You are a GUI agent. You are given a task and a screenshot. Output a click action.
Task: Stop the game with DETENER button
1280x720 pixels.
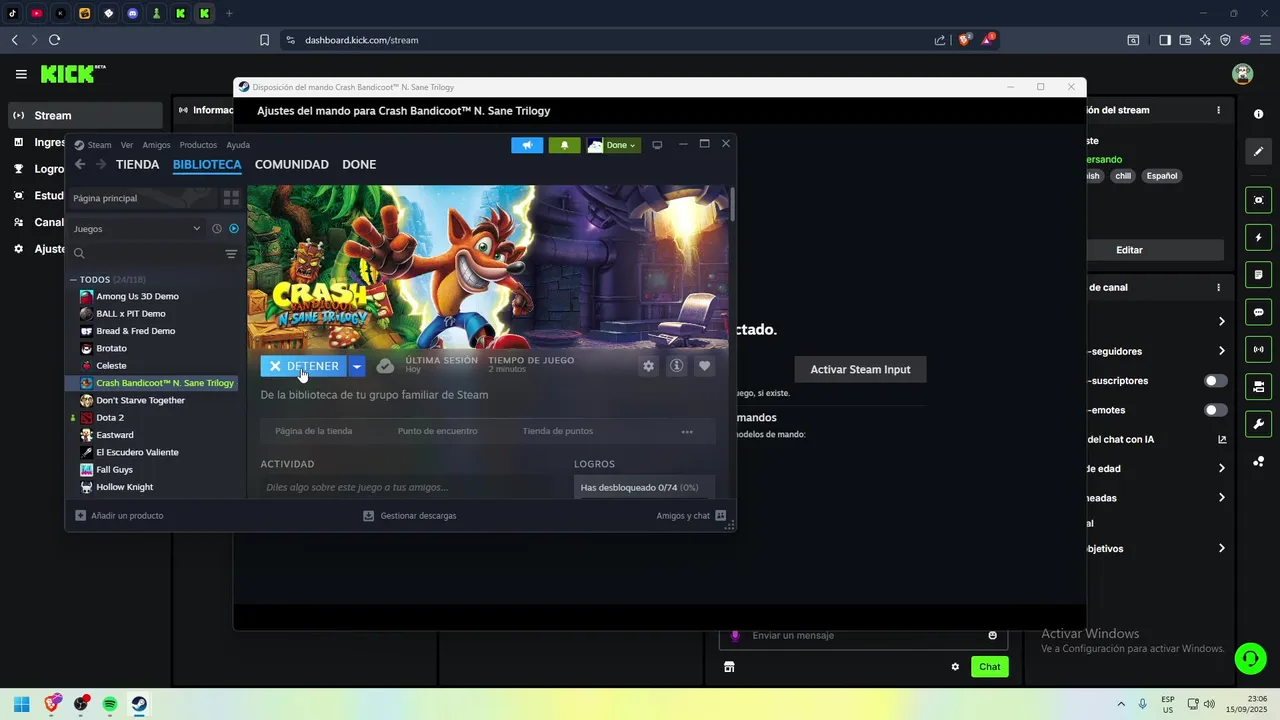304,366
